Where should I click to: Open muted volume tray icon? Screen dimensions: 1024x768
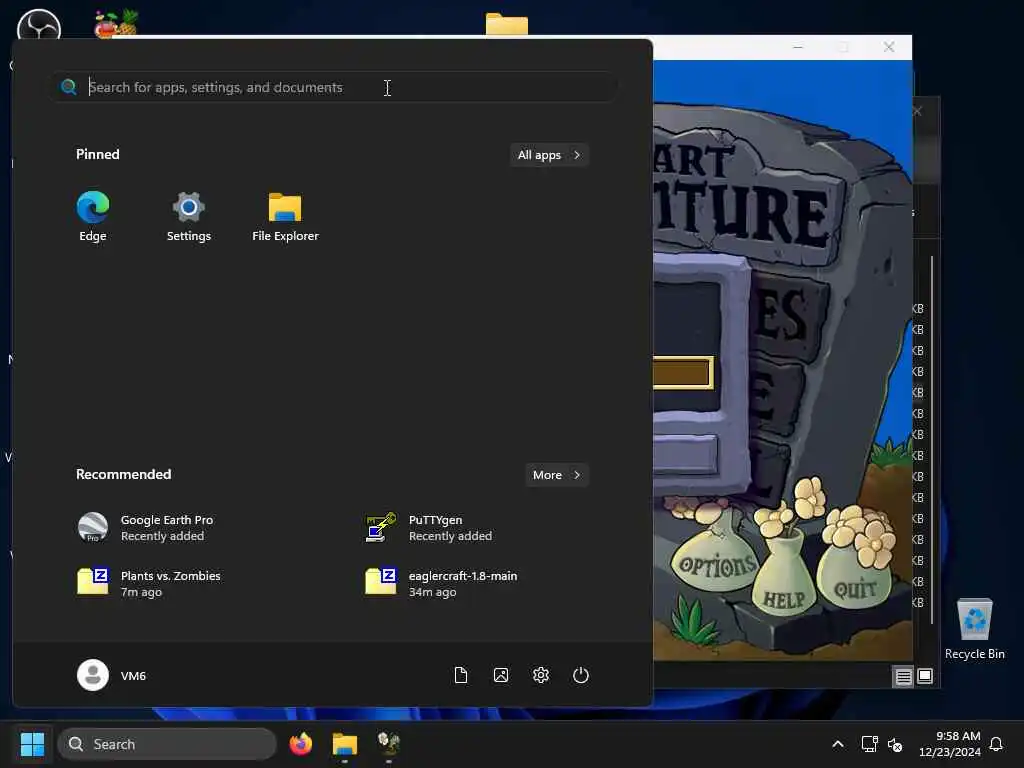pyautogui.click(x=895, y=744)
